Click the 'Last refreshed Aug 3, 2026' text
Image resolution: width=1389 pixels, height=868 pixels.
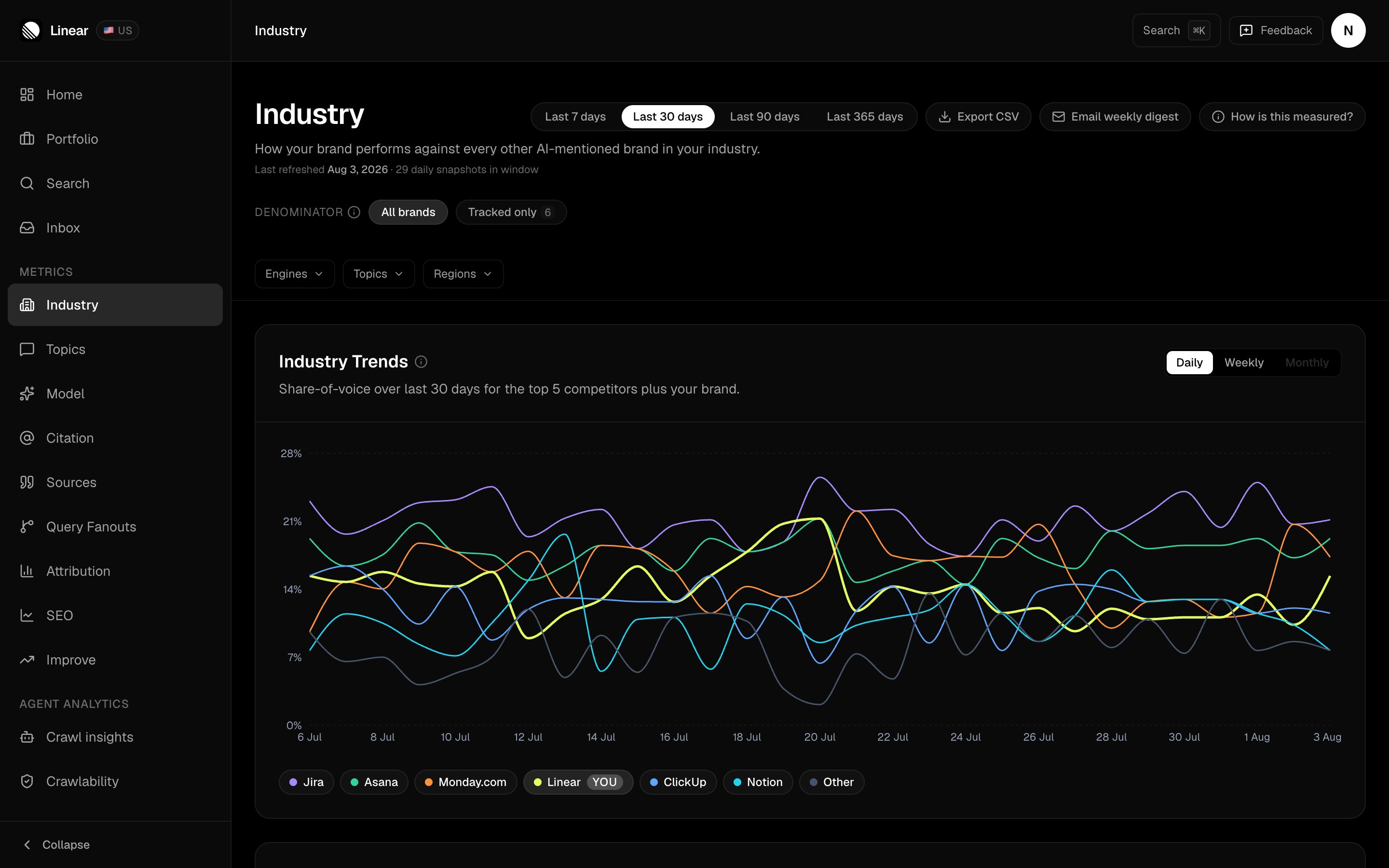321,170
